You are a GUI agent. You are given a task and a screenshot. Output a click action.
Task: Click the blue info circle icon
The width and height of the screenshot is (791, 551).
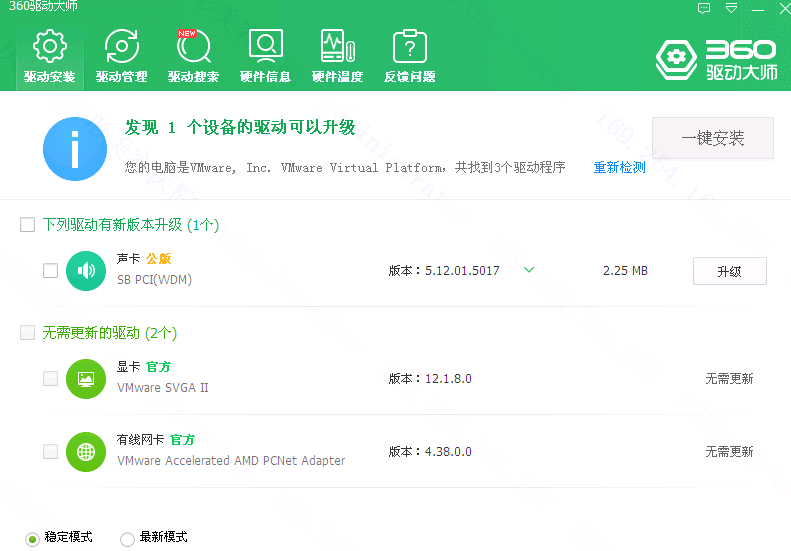click(x=75, y=149)
